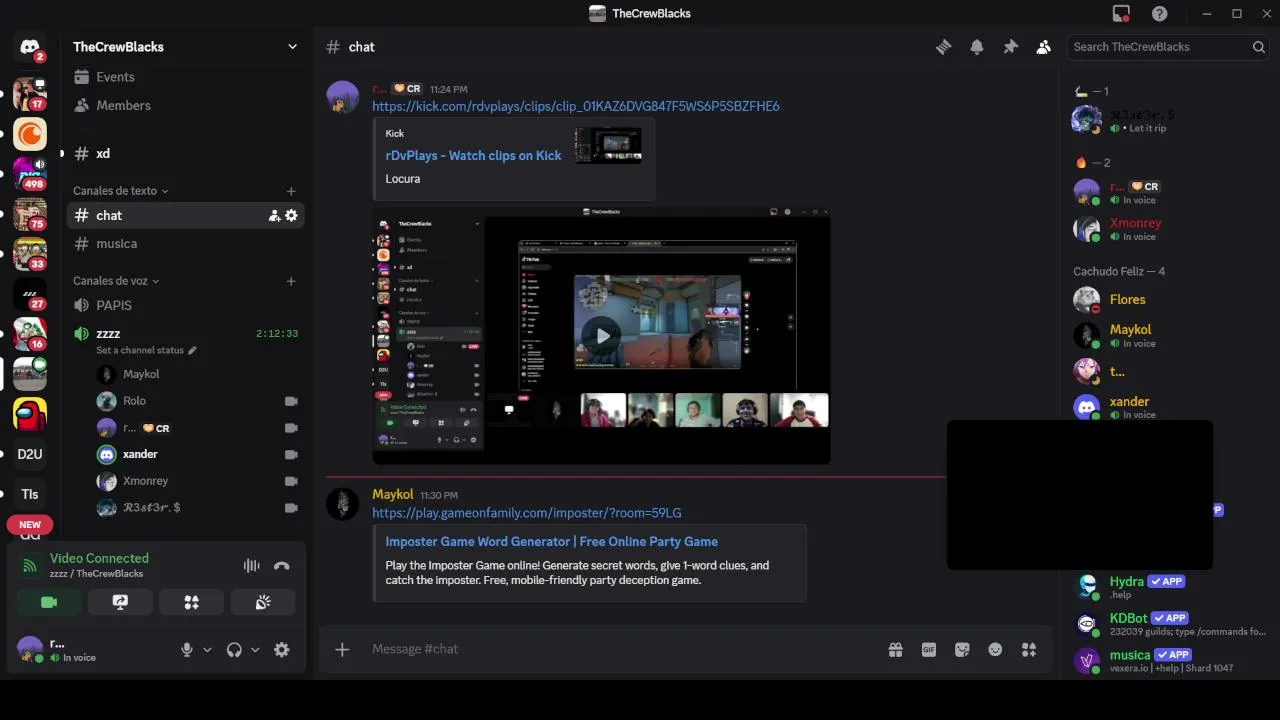Viewport: 1280px width, 720px height.
Task: Open the D2U server icon
Action: [30, 454]
